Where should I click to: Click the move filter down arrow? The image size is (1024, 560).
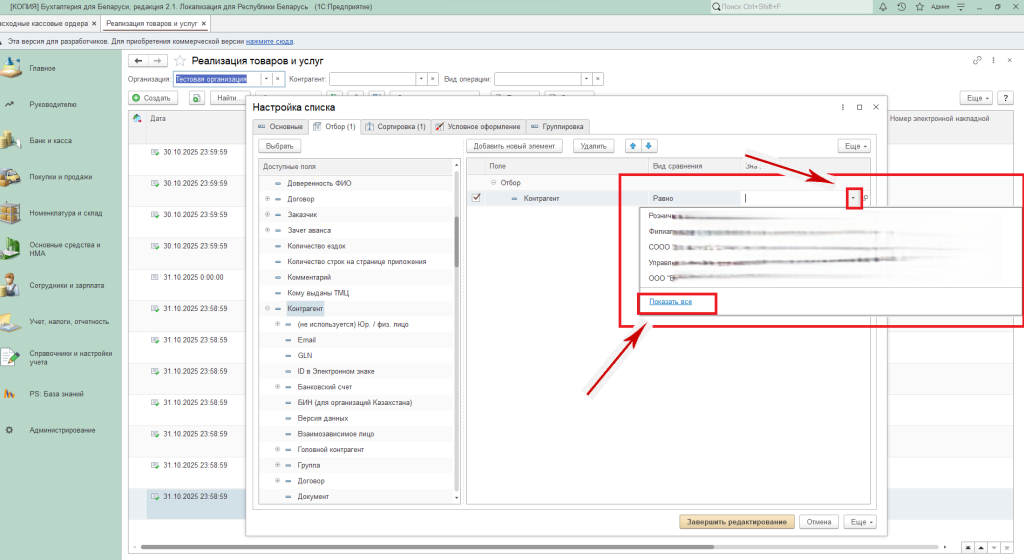click(649, 146)
